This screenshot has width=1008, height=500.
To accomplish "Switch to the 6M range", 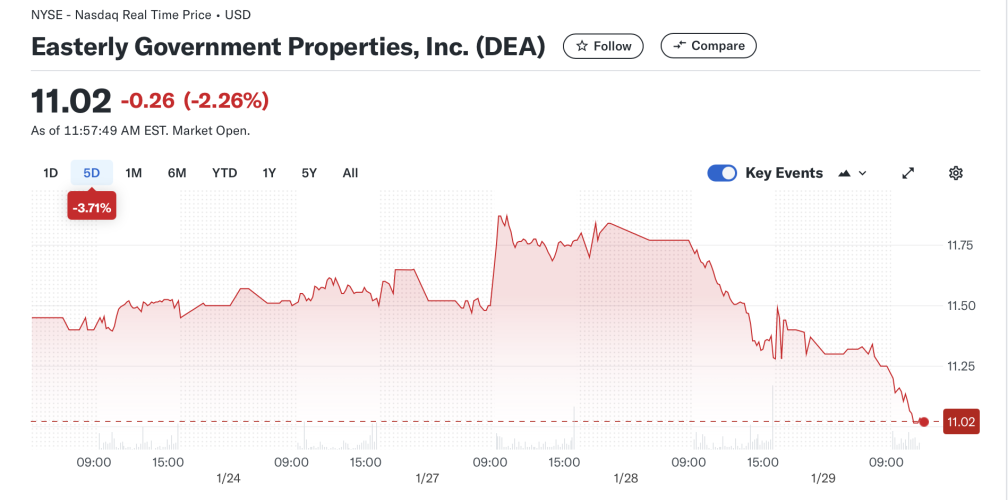I will pos(177,173).
